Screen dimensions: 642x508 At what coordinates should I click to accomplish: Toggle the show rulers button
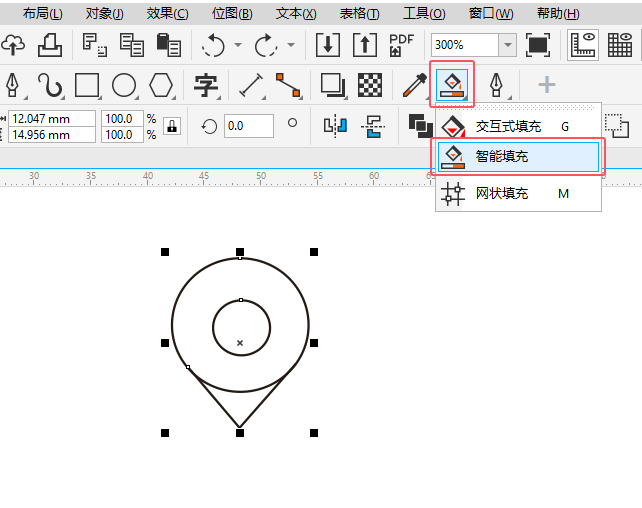(583, 45)
